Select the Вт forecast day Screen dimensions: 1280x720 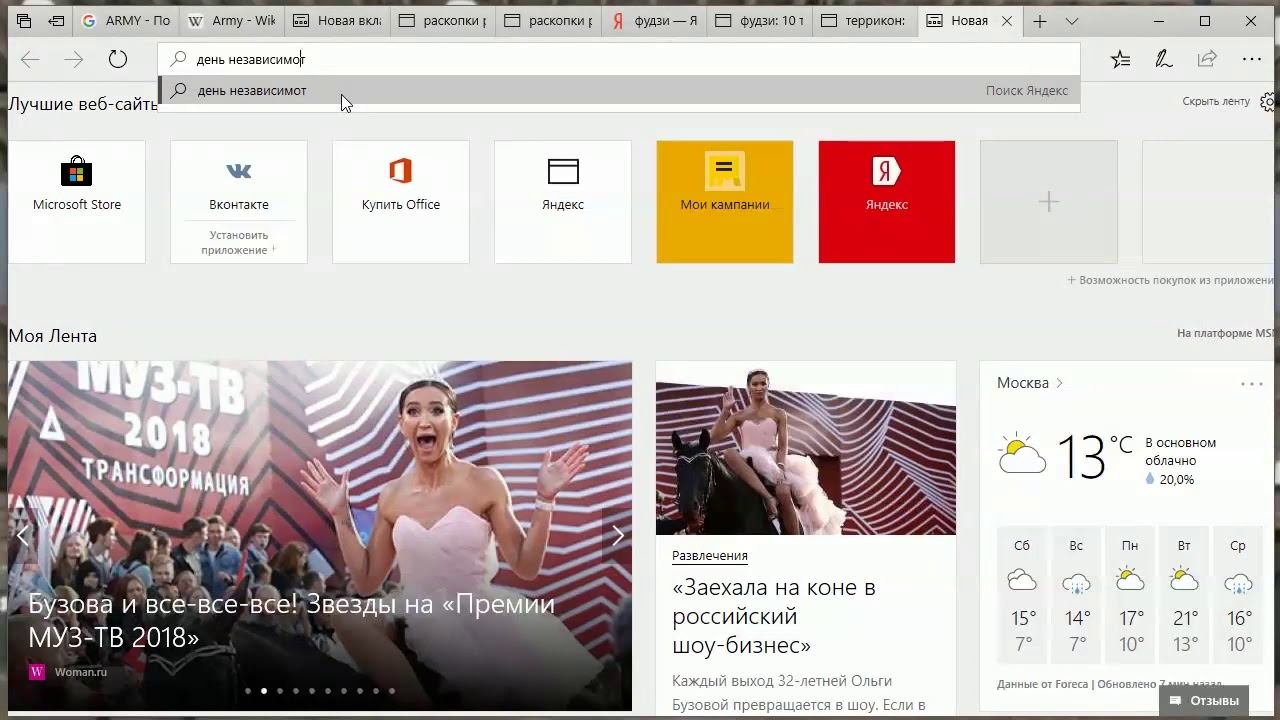tap(1184, 594)
